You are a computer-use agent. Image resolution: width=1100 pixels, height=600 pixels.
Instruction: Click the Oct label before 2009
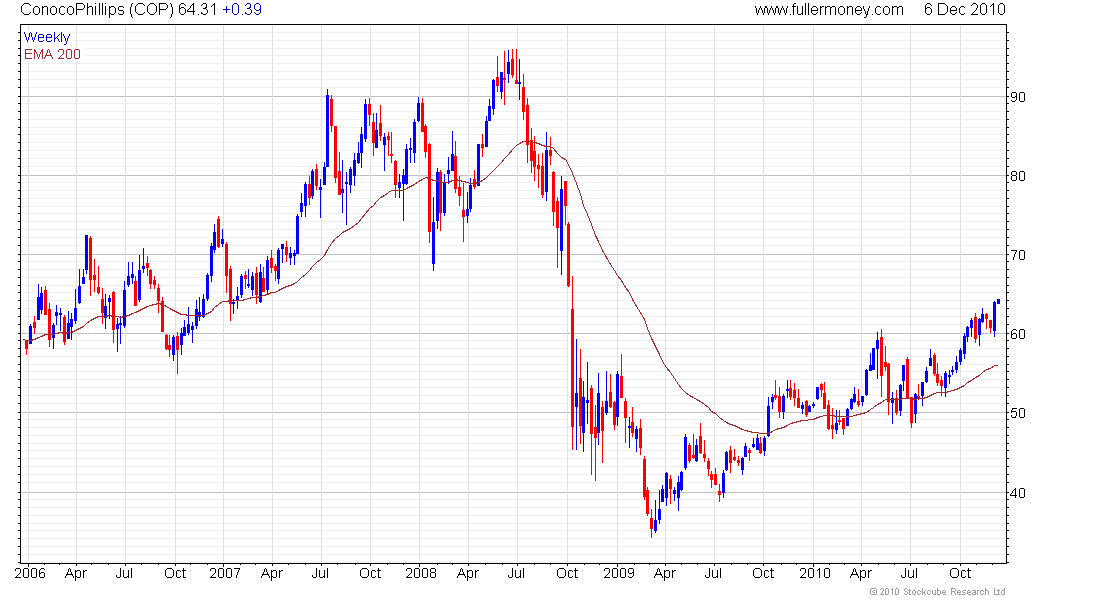tap(567, 573)
